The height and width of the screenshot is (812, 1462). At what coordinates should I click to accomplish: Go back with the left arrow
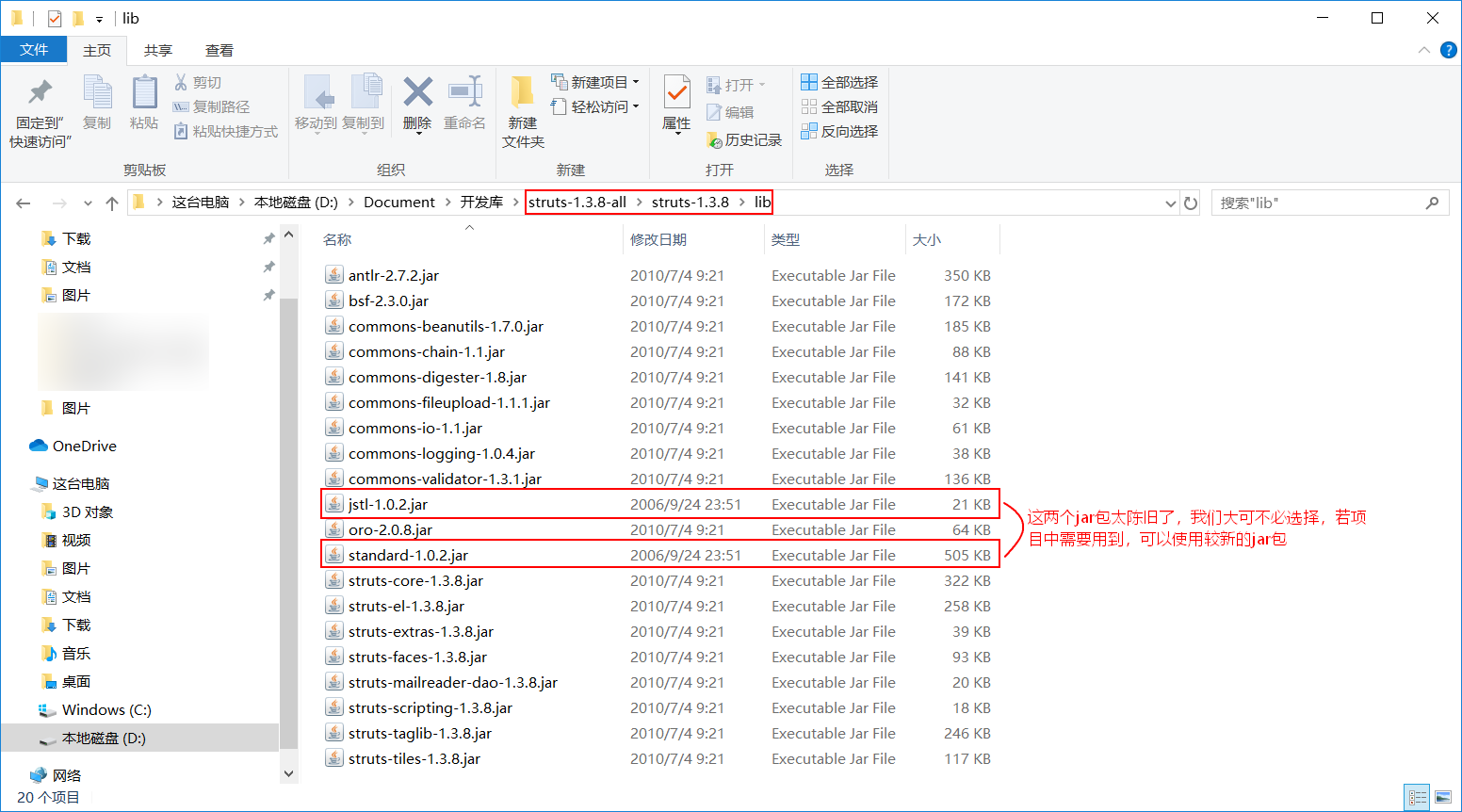24,203
